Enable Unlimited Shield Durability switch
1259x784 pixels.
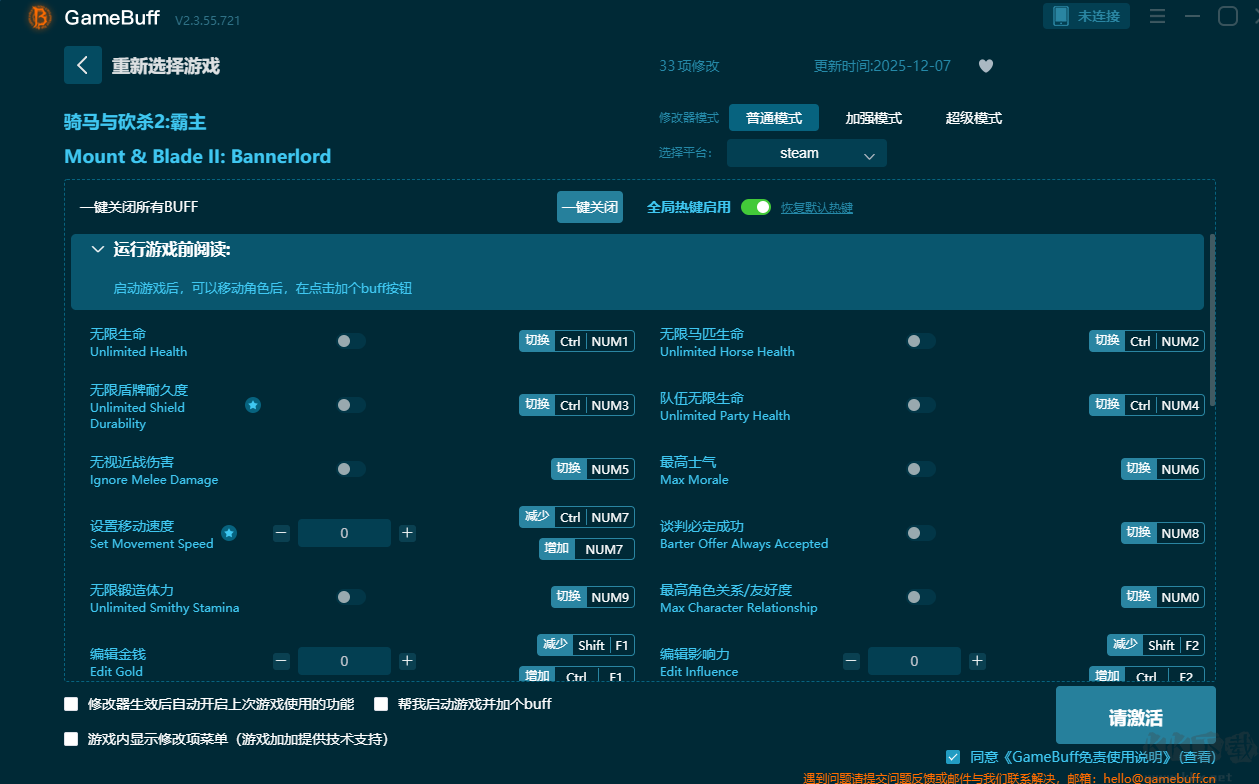(351, 405)
